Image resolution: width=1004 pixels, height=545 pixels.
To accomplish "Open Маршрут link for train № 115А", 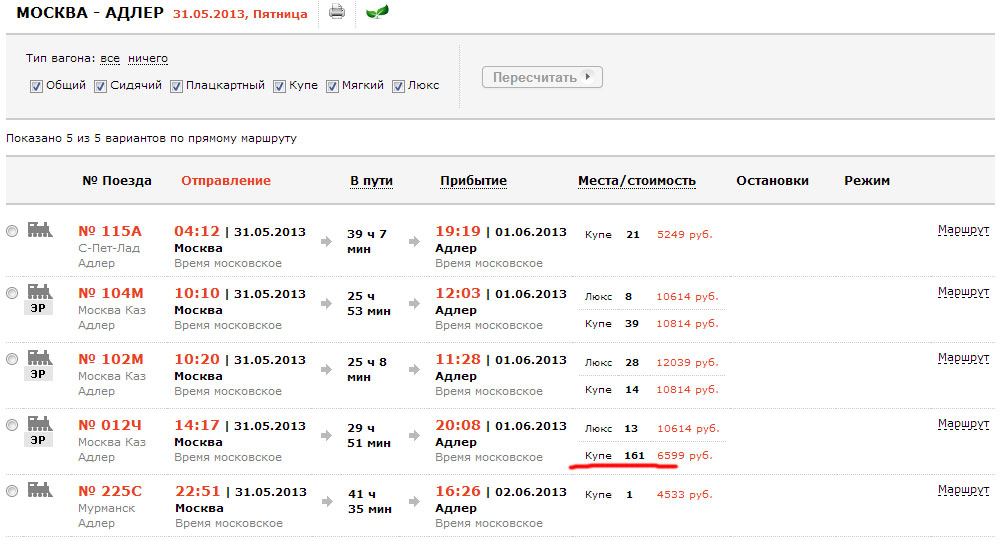I will click(x=963, y=230).
